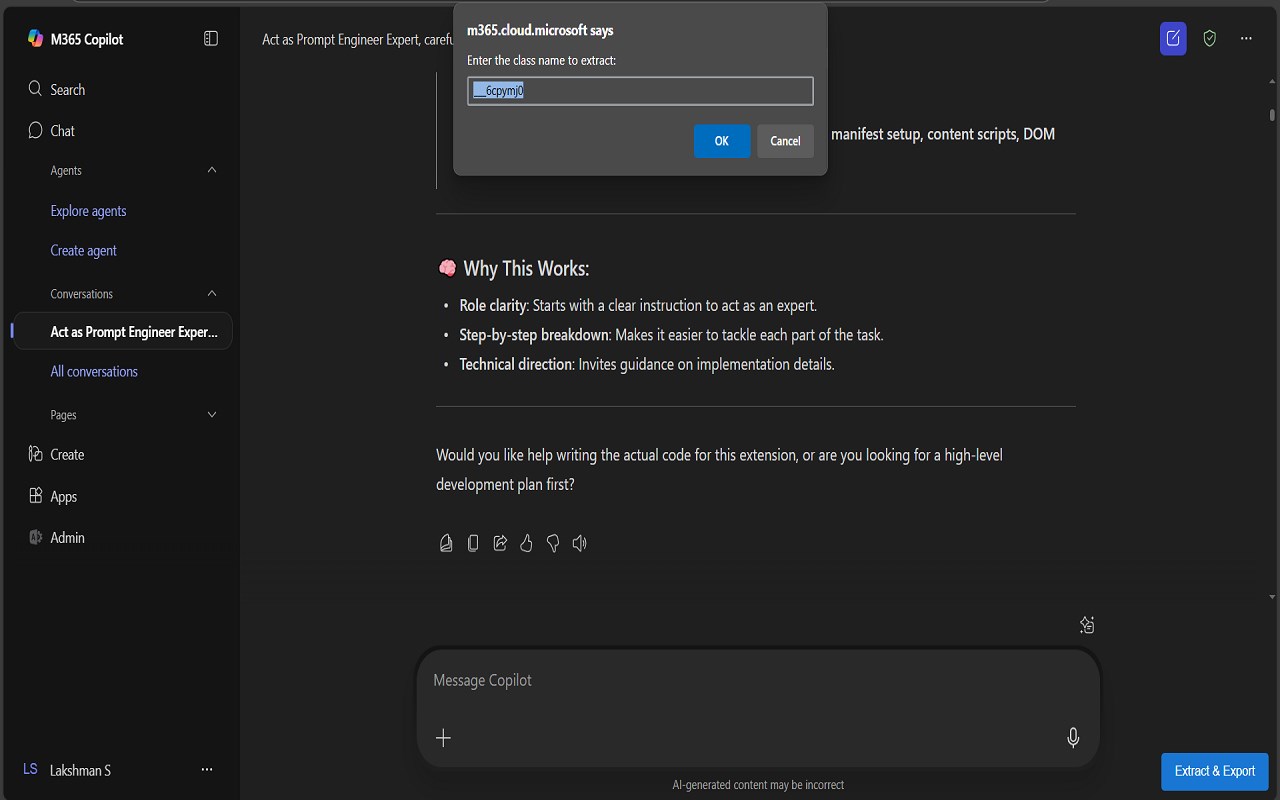Click the Role clarity bullet text
1280x800 pixels.
(638, 306)
